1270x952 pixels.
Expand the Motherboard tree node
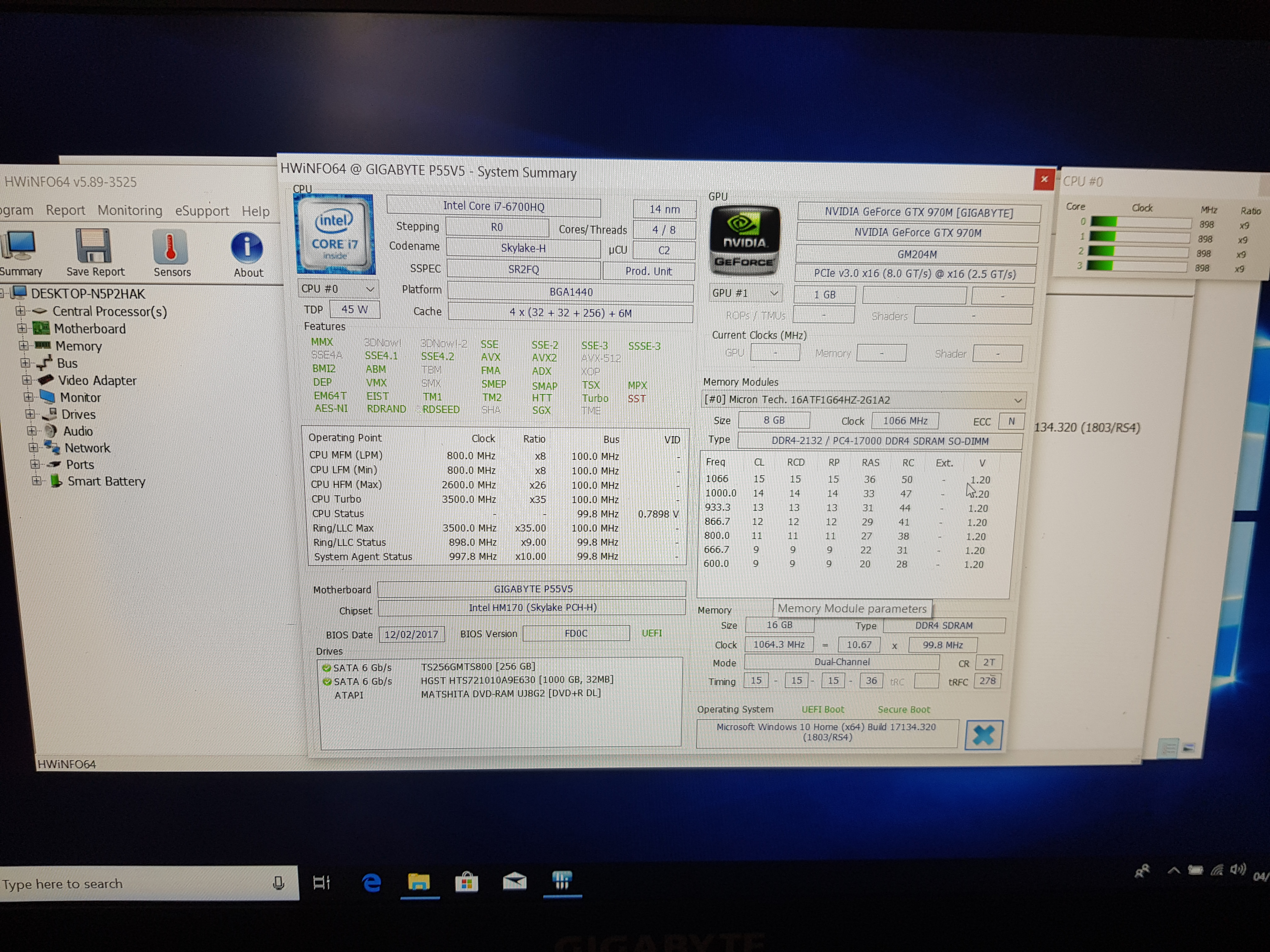22,328
